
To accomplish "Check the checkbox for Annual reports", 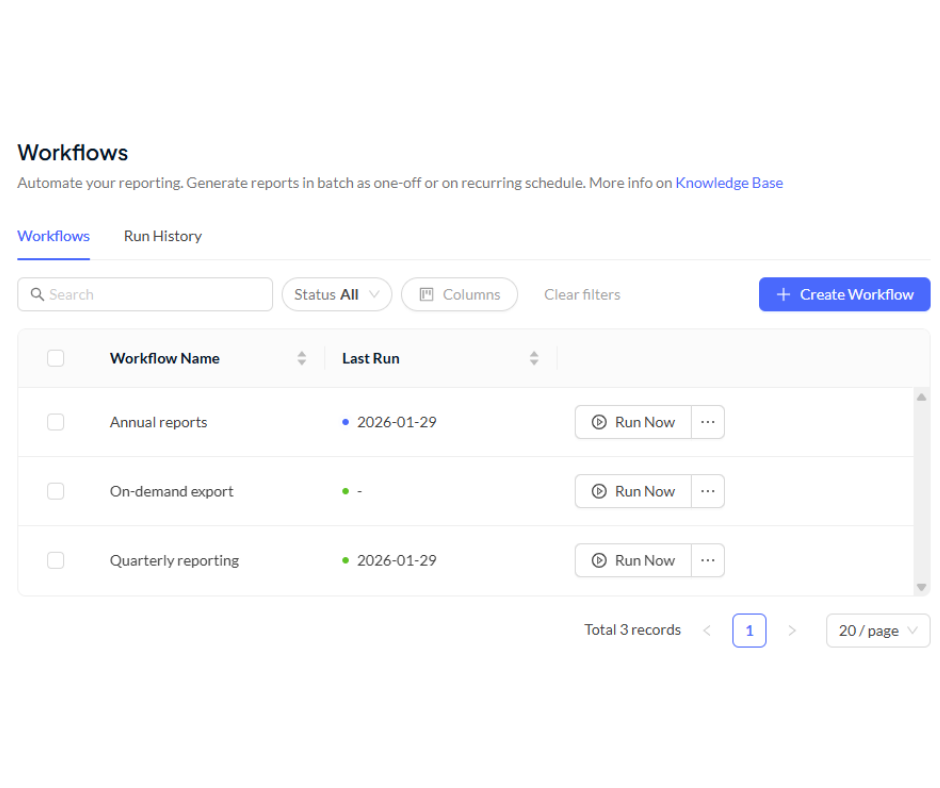I will tap(55, 422).
